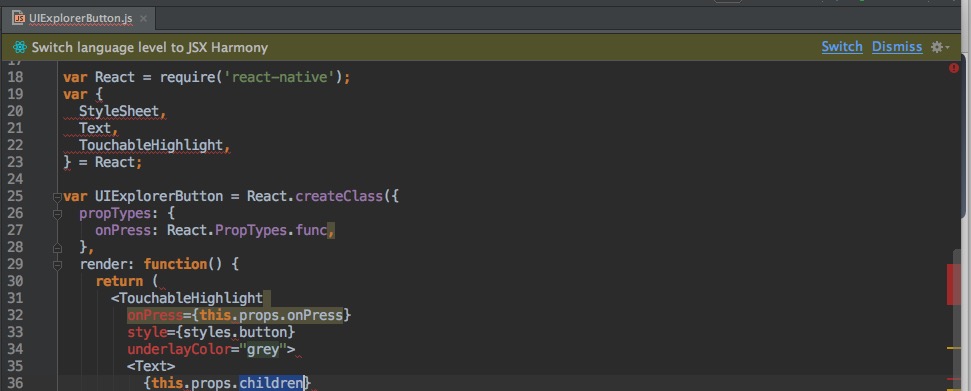Image resolution: width=971 pixels, height=391 pixels.
Task: Click the fold end marker at line 28
Action: (x=57, y=248)
